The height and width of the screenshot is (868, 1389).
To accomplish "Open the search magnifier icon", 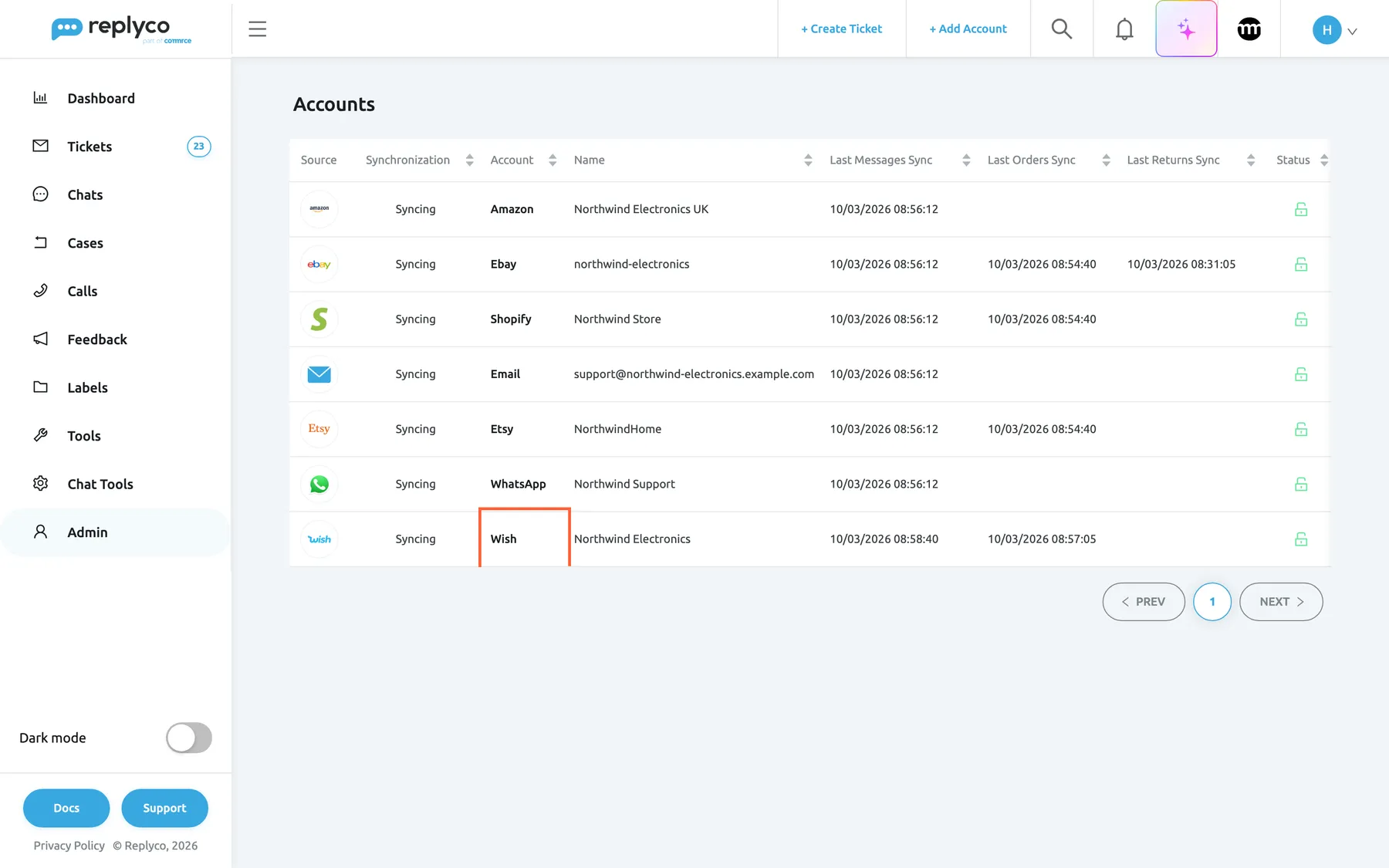I will pyautogui.click(x=1062, y=29).
